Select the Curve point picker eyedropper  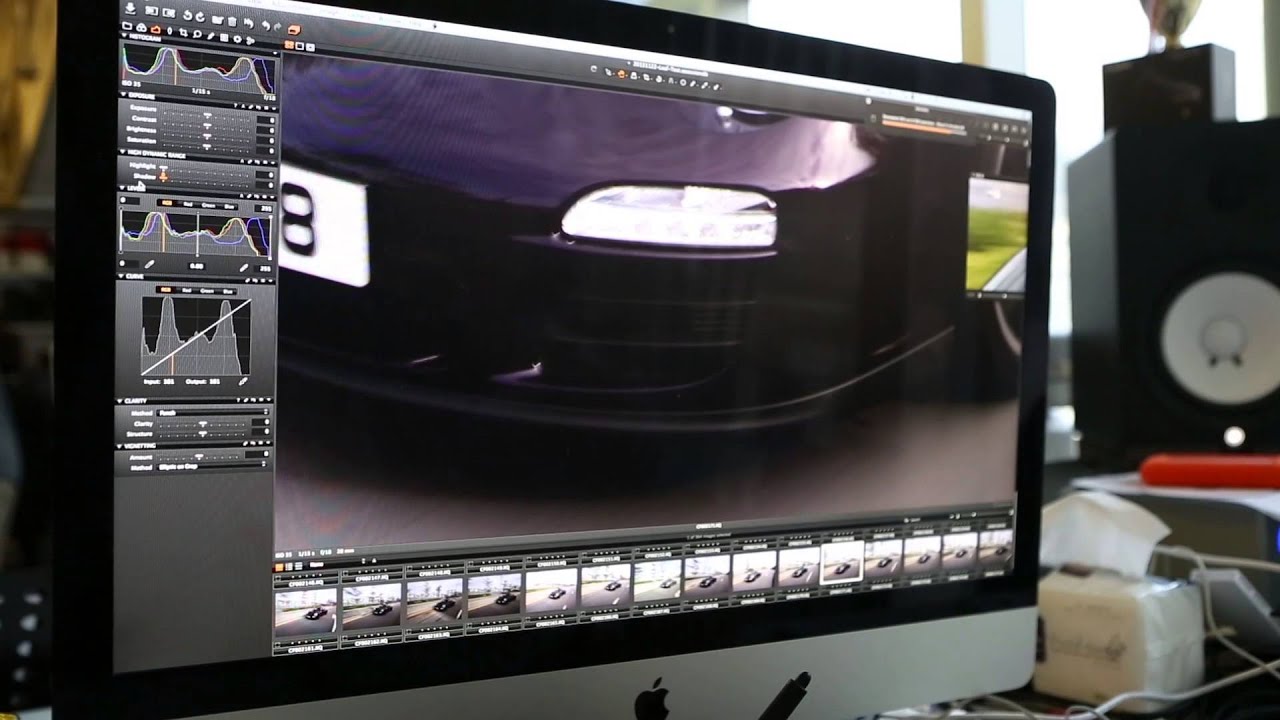pos(243,381)
